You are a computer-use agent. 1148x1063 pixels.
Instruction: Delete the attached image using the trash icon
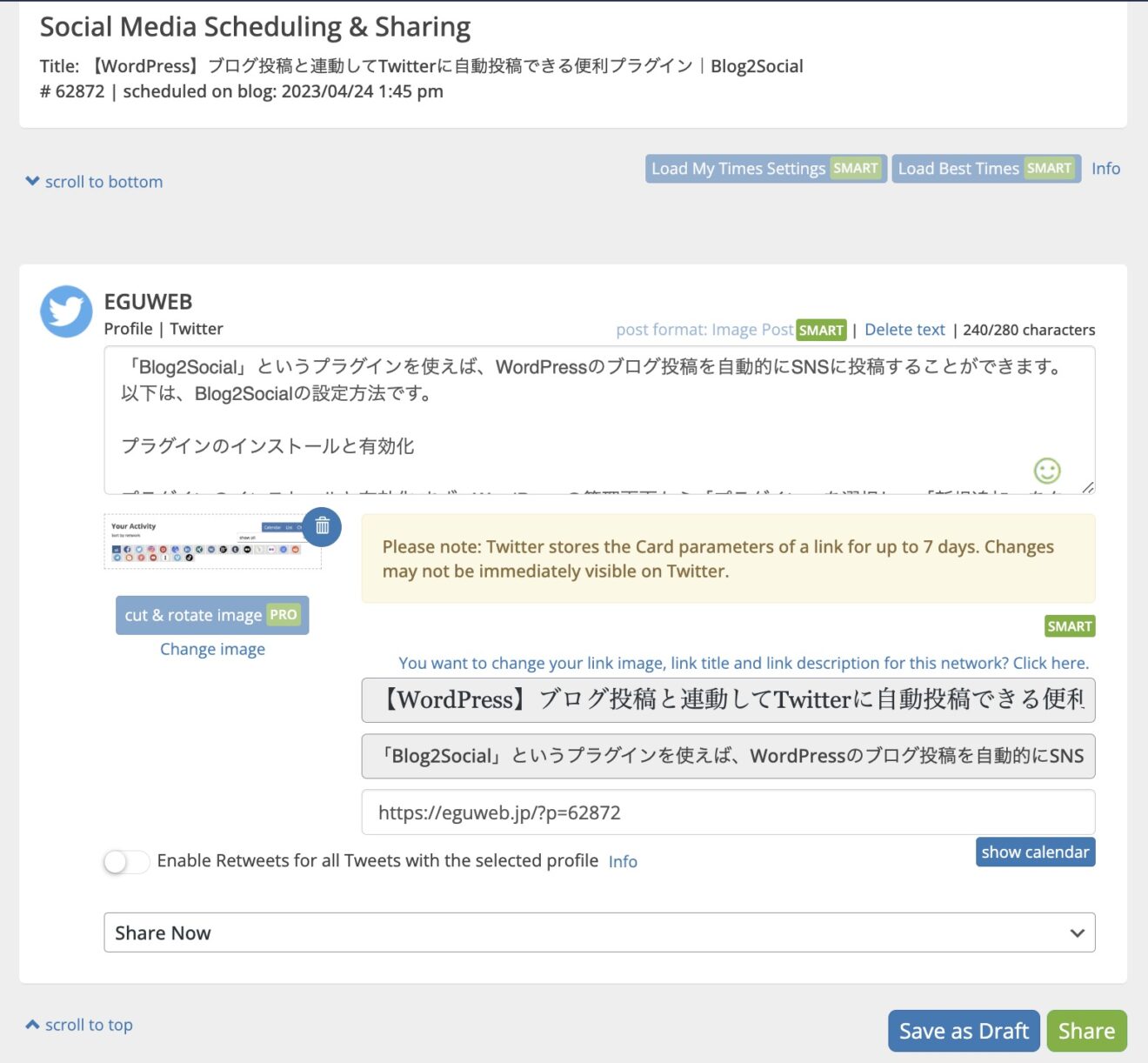pyautogui.click(x=322, y=526)
